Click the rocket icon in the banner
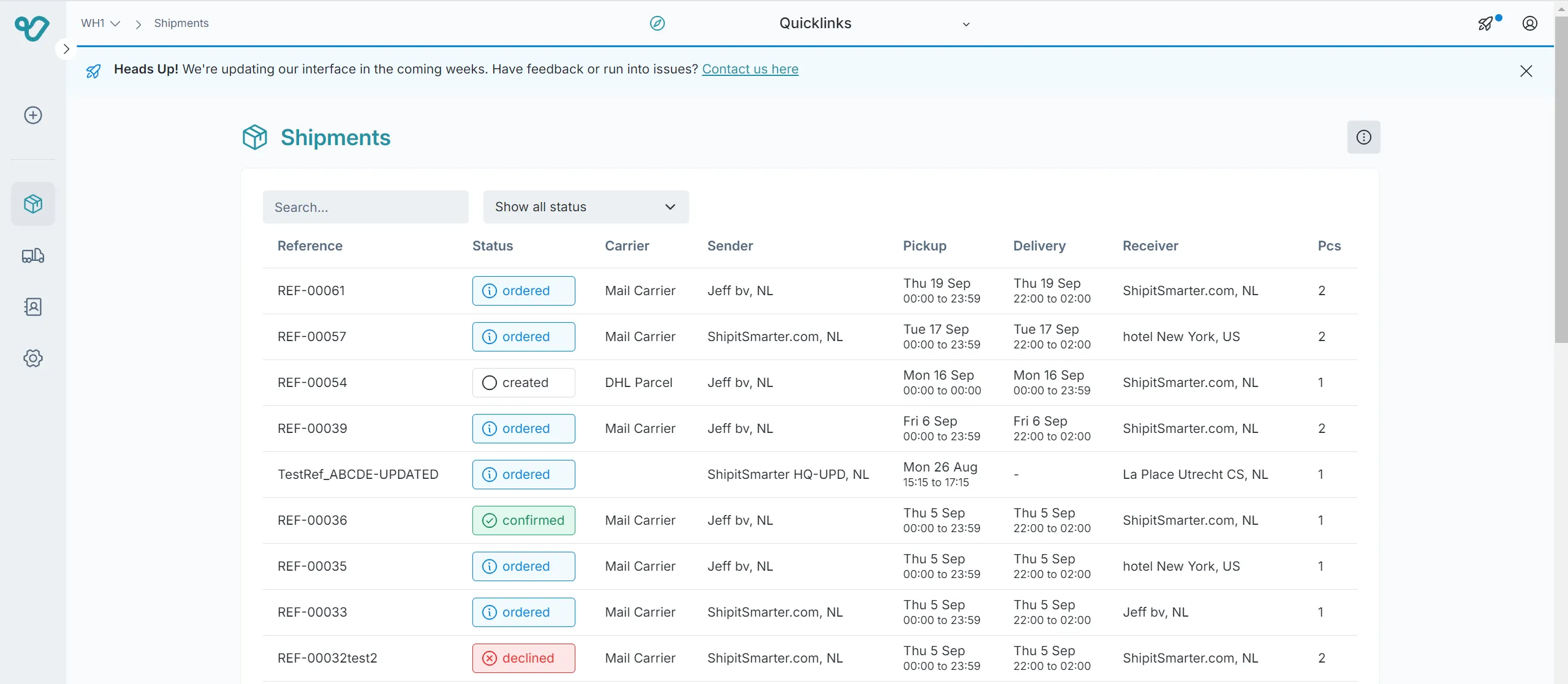 click(x=93, y=71)
